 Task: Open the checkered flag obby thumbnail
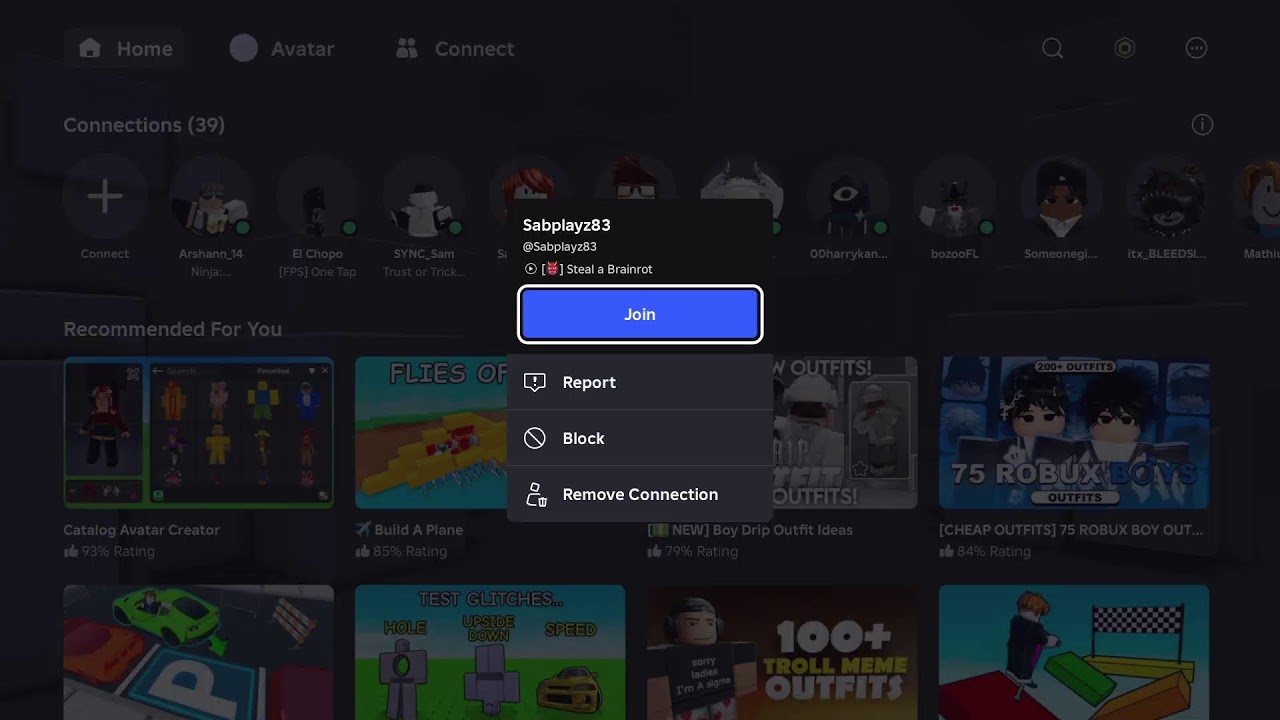click(1074, 652)
